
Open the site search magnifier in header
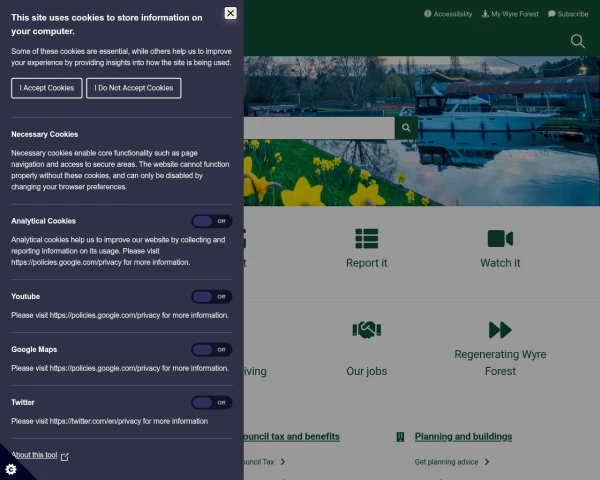coord(577,41)
